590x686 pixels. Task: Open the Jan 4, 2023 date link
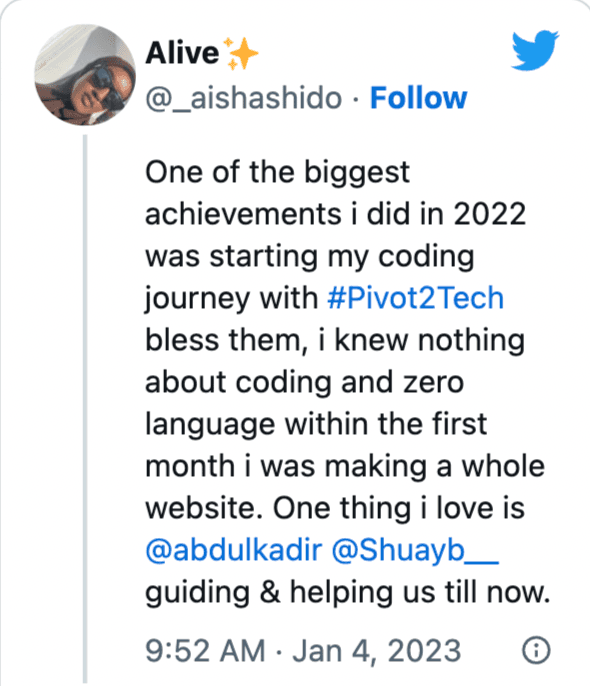click(377, 651)
